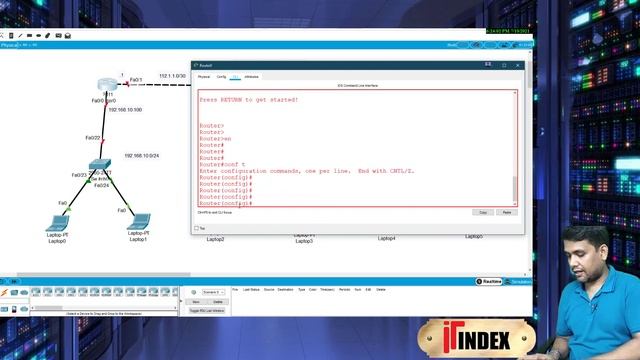Click the router icon in the topology

click(x=107, y=84)
